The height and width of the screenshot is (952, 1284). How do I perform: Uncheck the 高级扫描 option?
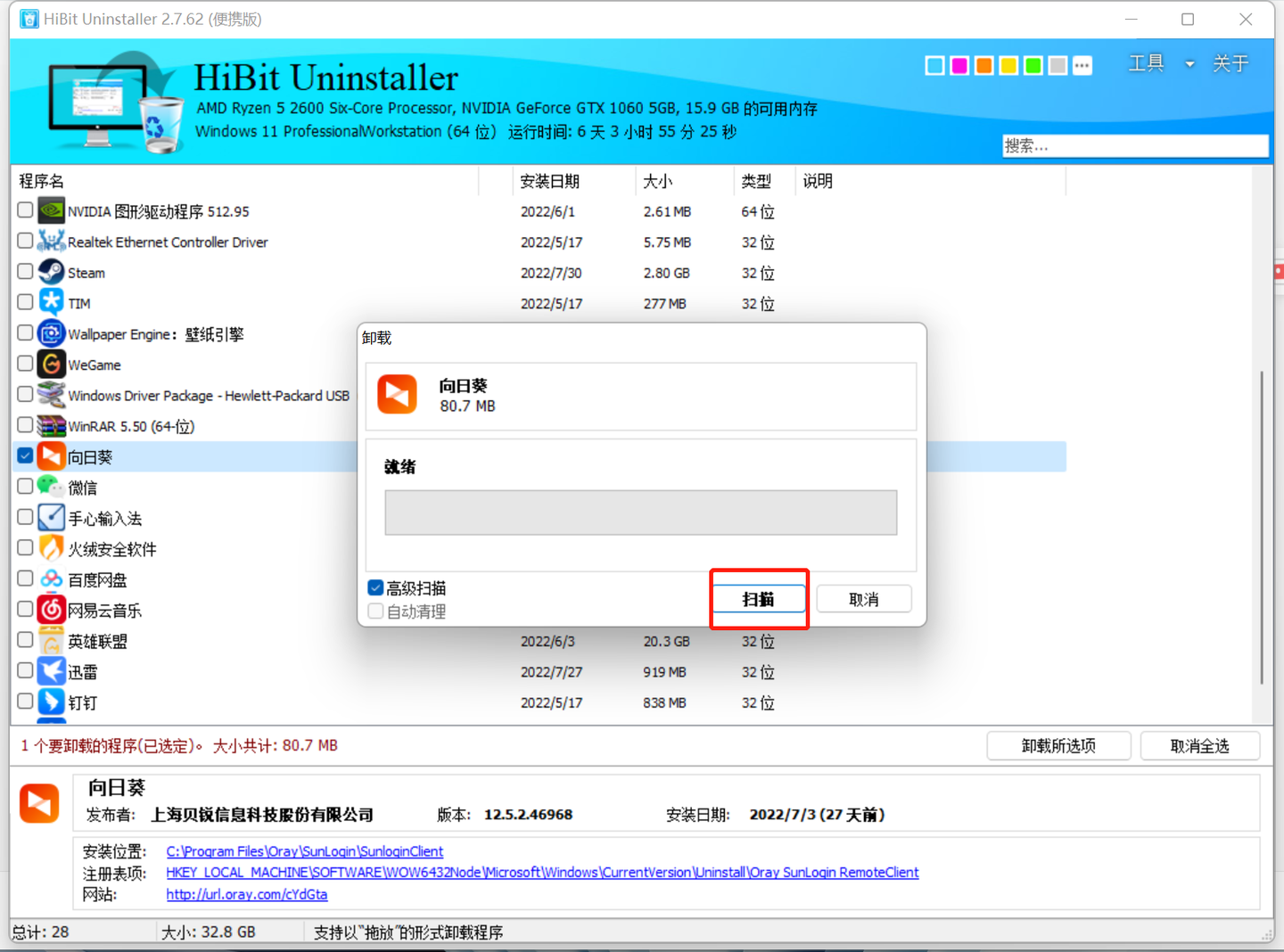click(x=375, y=587)
